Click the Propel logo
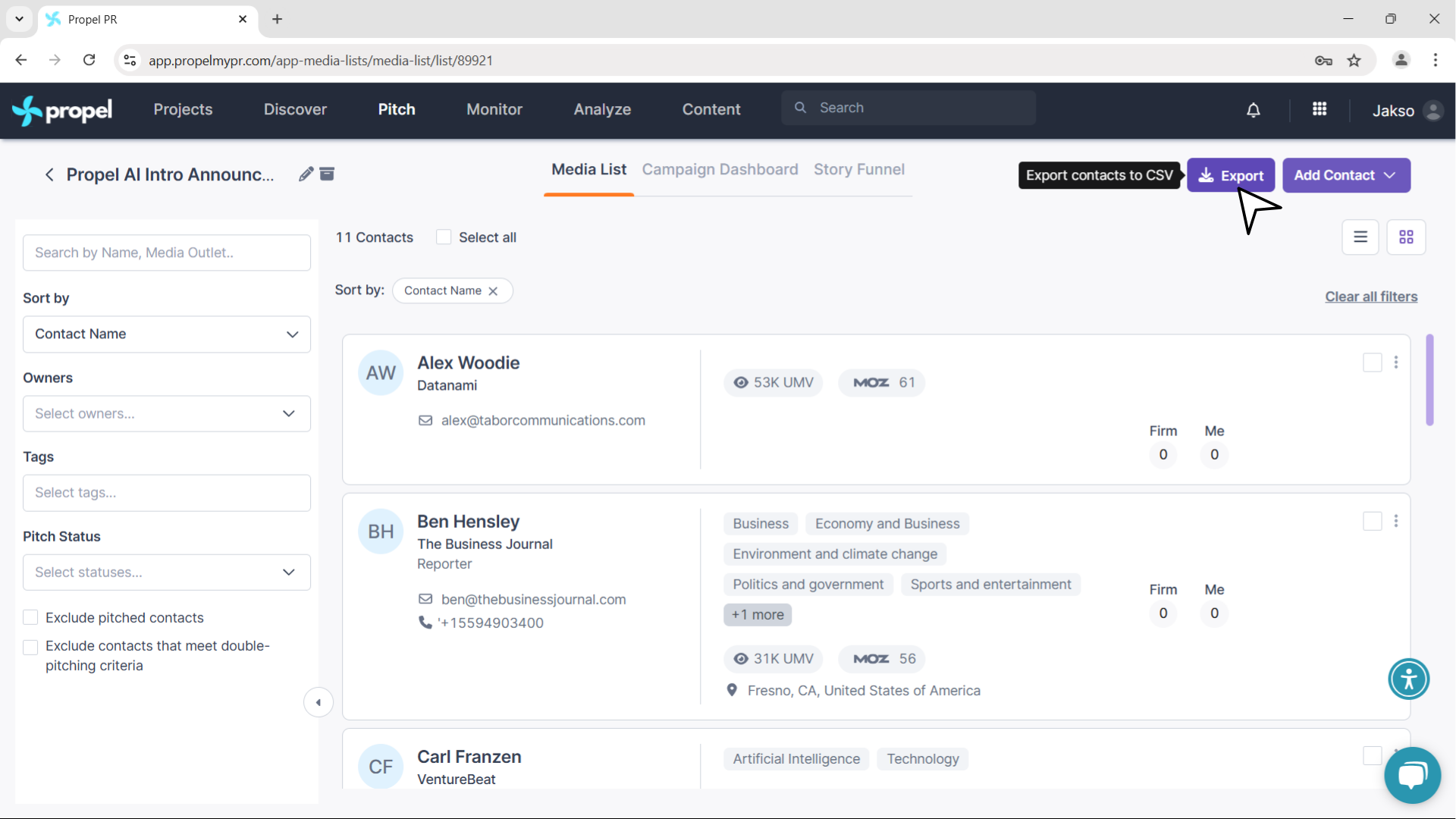Viewport: 1456px width, 819px height. pyautogui.click(x=62, y=111)
